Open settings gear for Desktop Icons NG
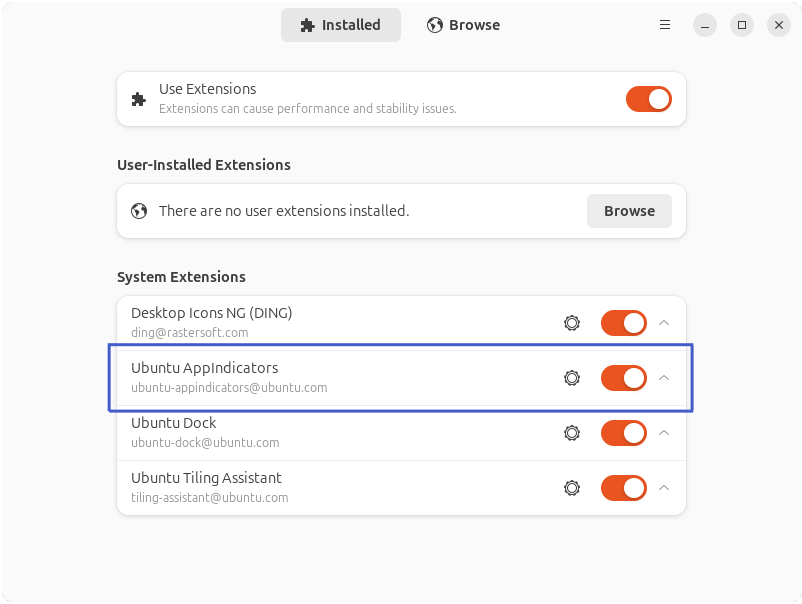 pos(572,323)
